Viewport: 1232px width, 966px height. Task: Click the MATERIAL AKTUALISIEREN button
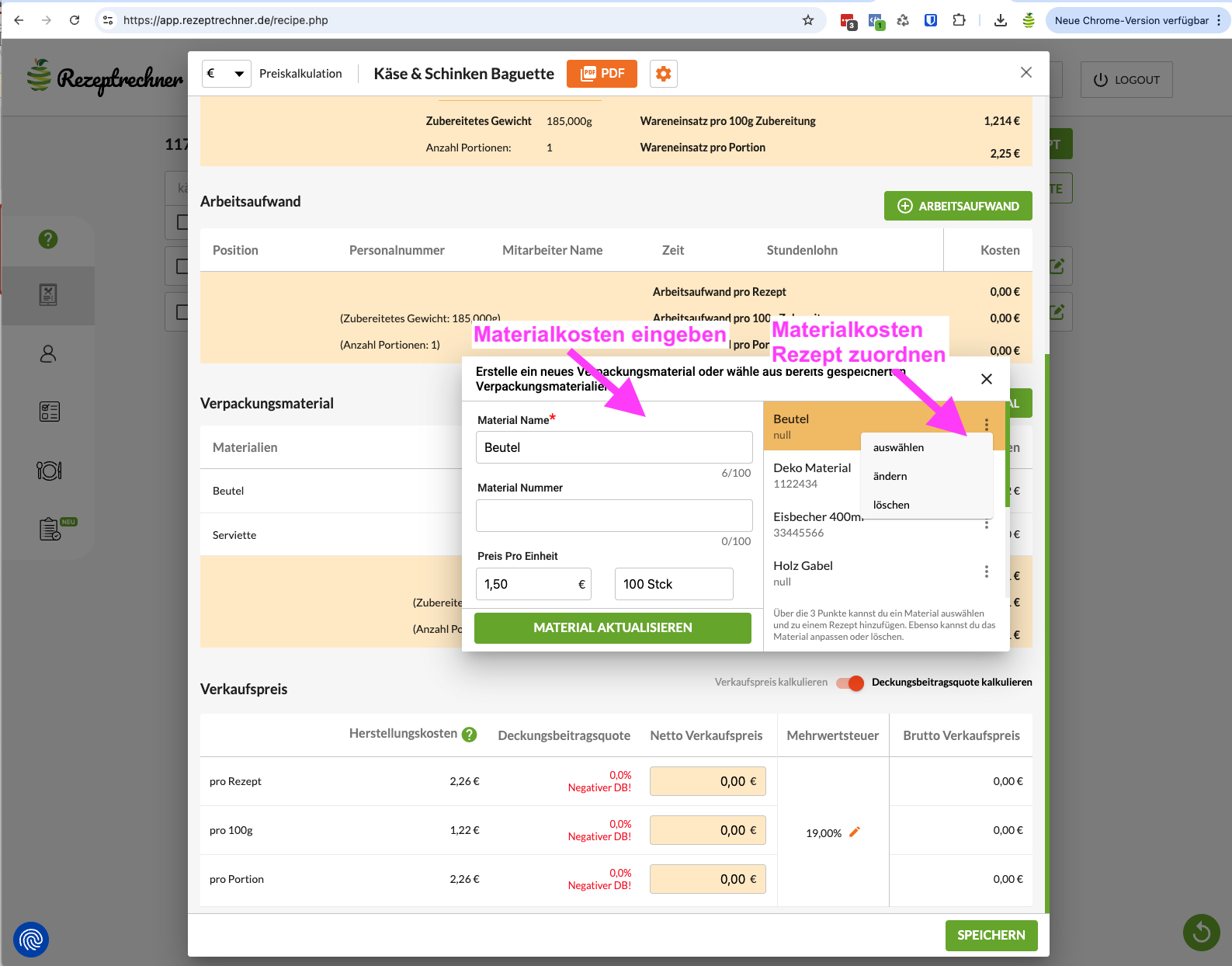click(x=613, y=628)
